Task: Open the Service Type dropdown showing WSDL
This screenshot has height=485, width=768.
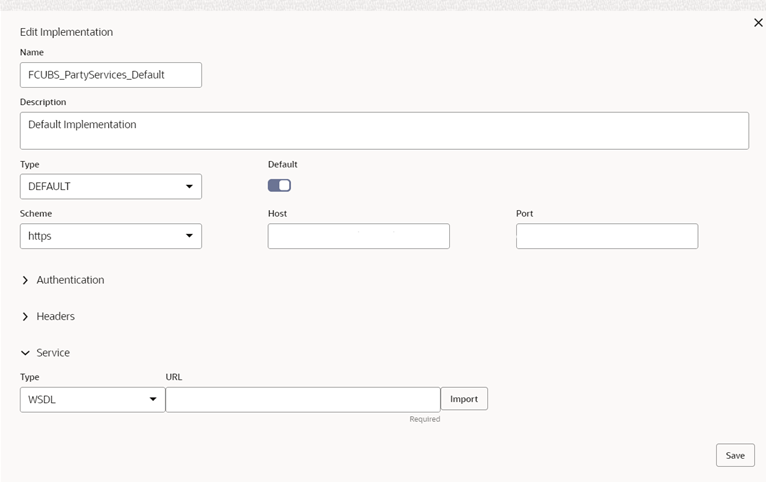Action: tap(93, 400)
